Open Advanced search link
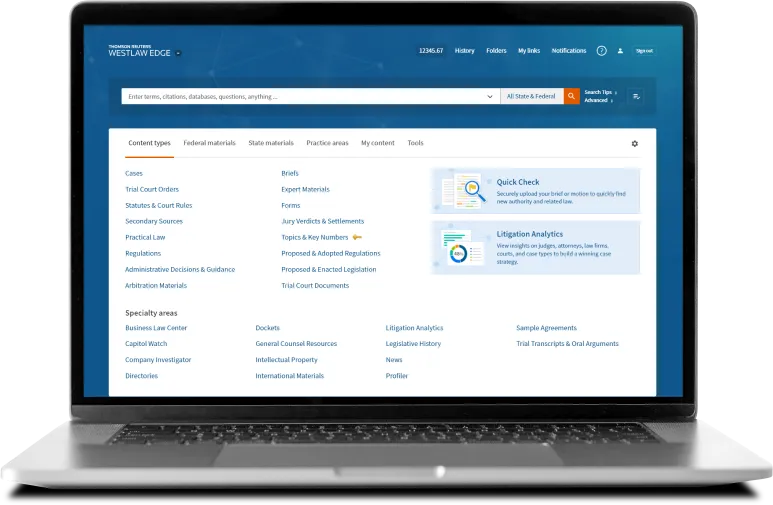 pos(598,100)
